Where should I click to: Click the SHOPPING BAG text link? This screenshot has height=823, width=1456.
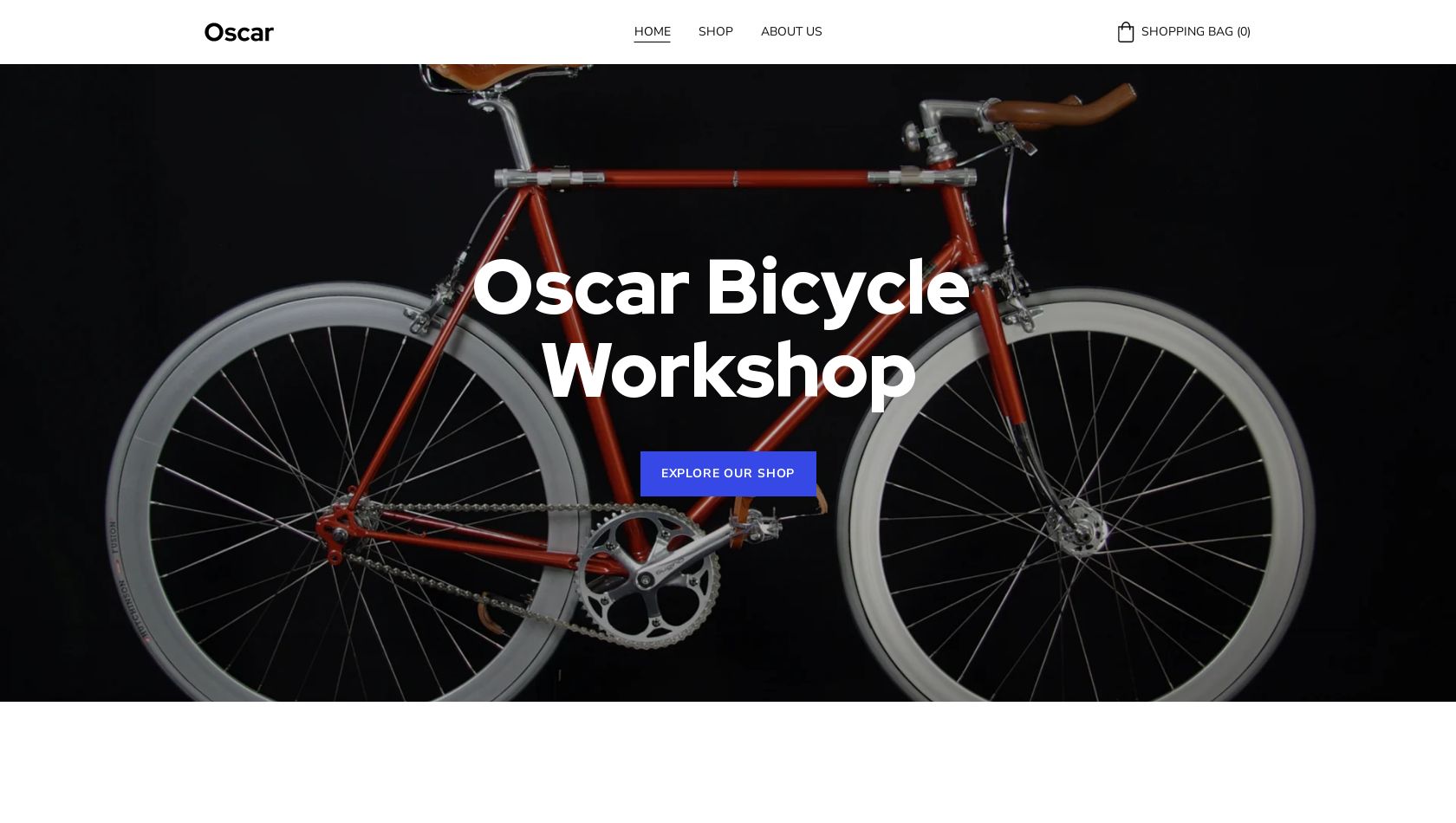[1186, 31]
